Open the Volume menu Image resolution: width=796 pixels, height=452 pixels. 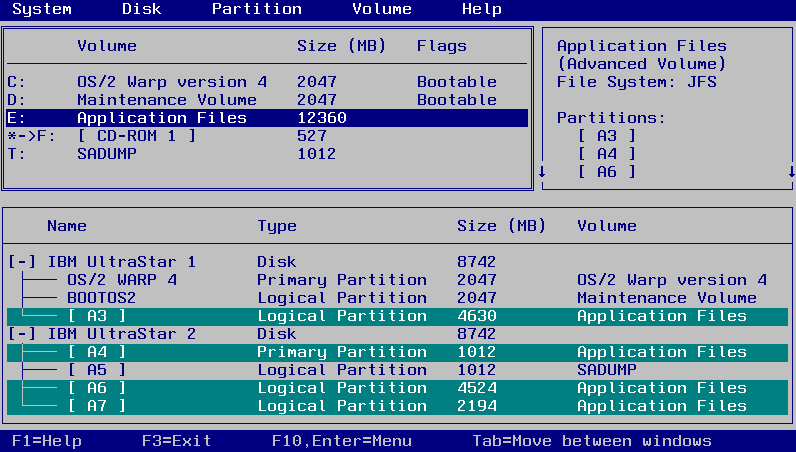382,9
